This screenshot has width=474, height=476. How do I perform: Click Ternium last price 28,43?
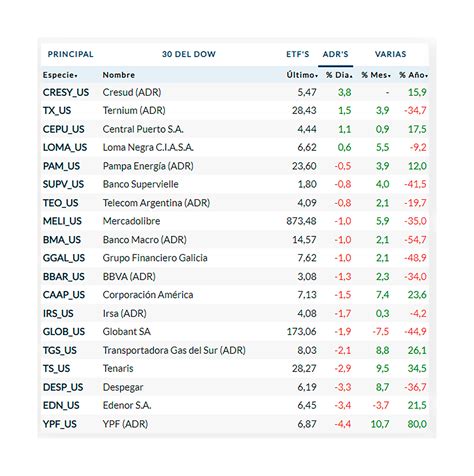[304, 111]
